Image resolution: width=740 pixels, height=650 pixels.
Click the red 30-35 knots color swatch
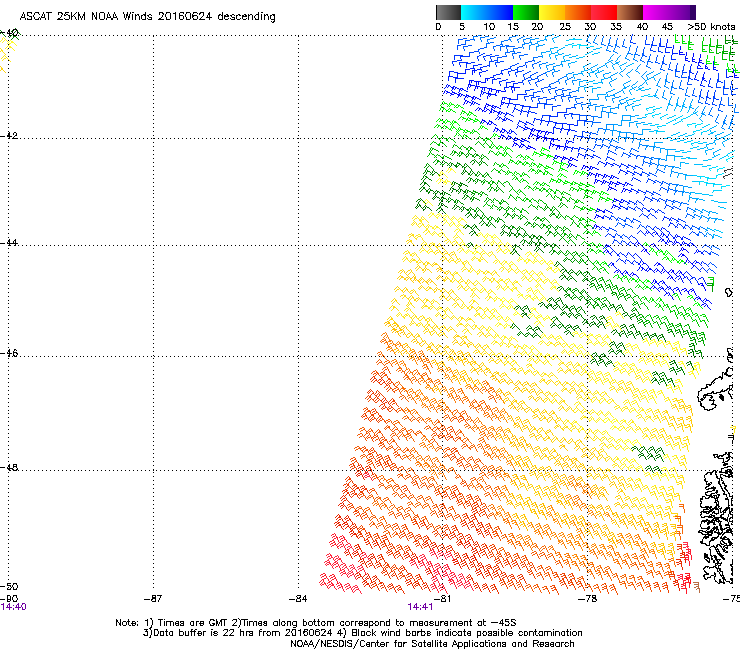[604, 12]
